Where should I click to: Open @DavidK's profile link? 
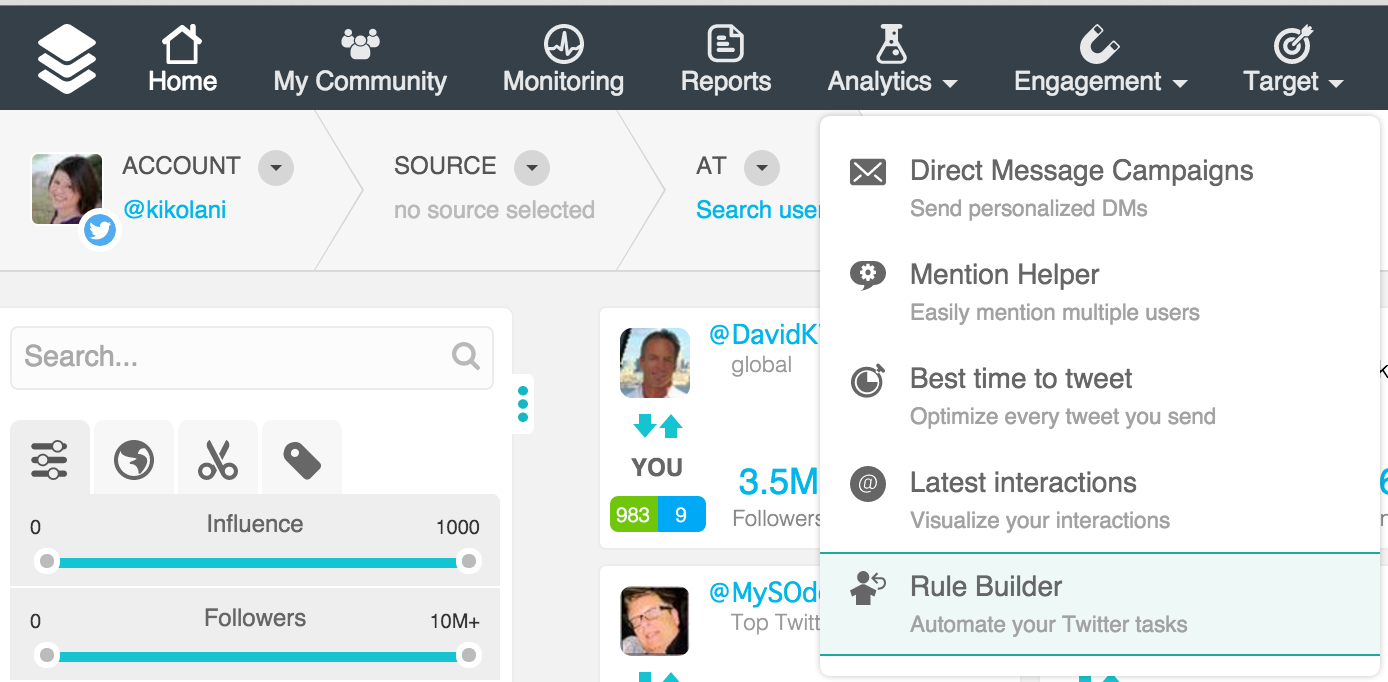(x=765, y=333)
